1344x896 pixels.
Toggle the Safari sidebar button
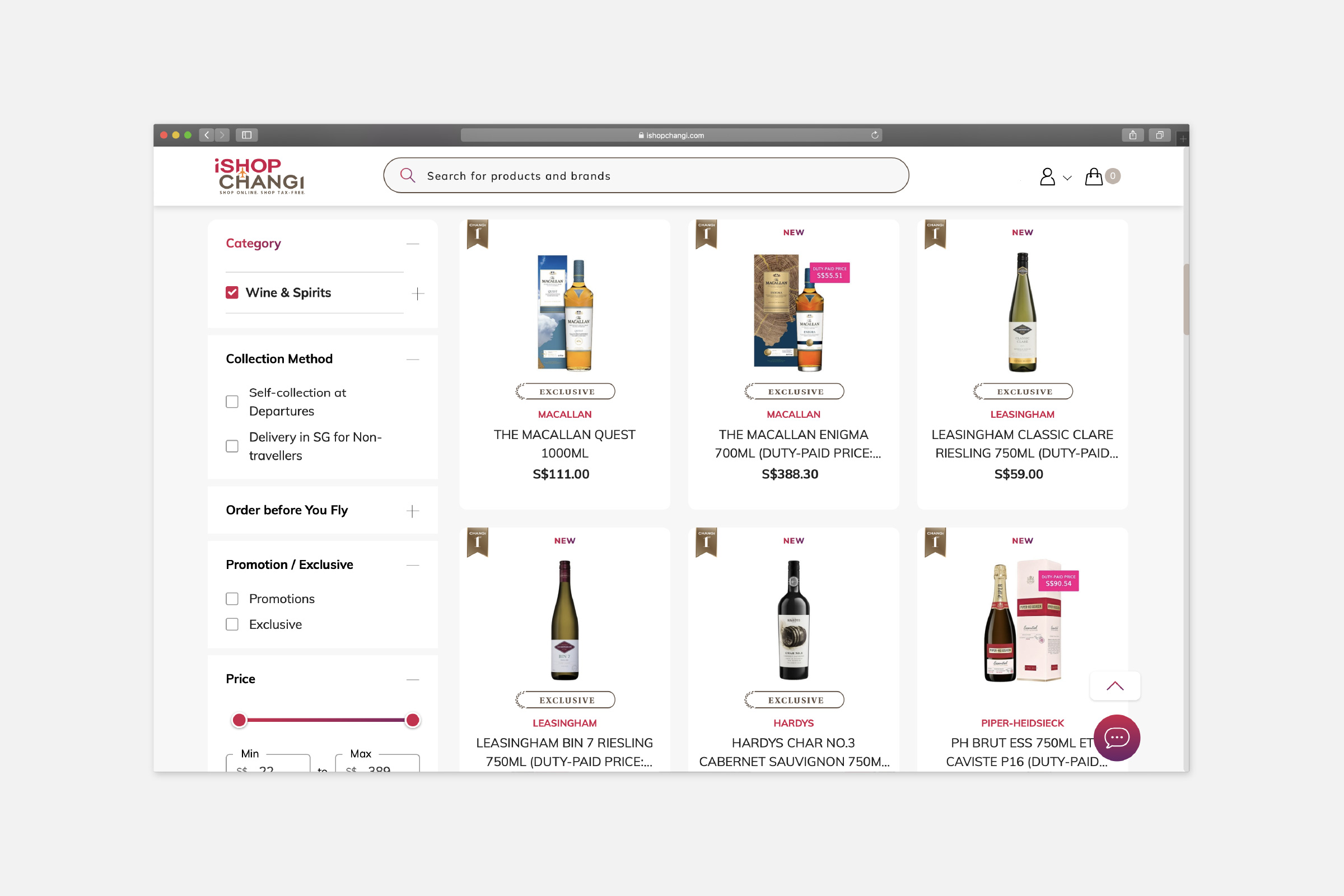click(x=247, y=135)
